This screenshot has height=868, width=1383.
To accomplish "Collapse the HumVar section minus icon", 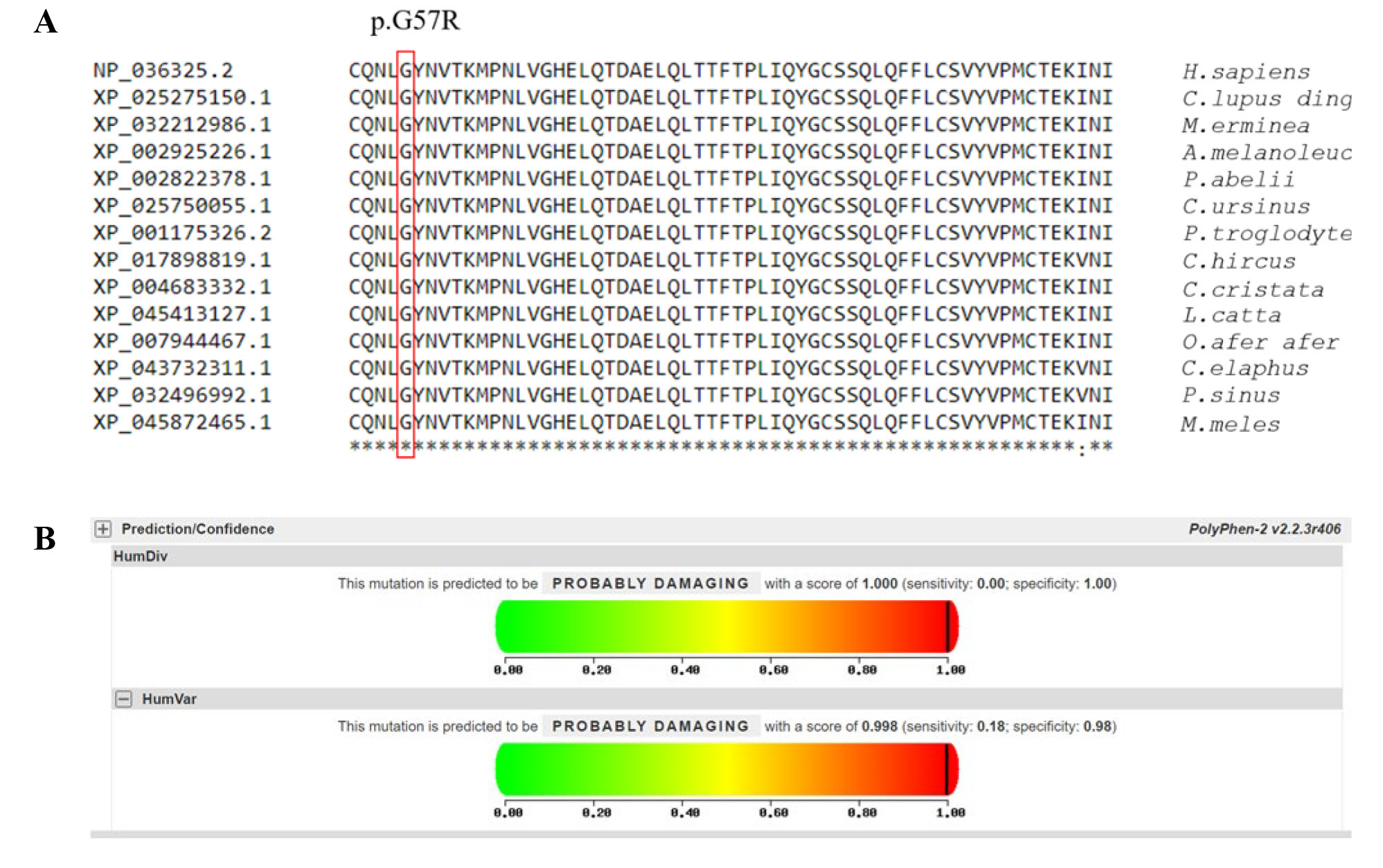I will click(x=123, y=699).
